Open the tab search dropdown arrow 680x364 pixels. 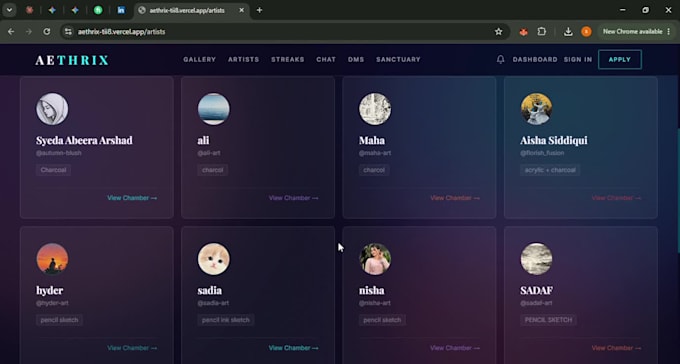9,10
